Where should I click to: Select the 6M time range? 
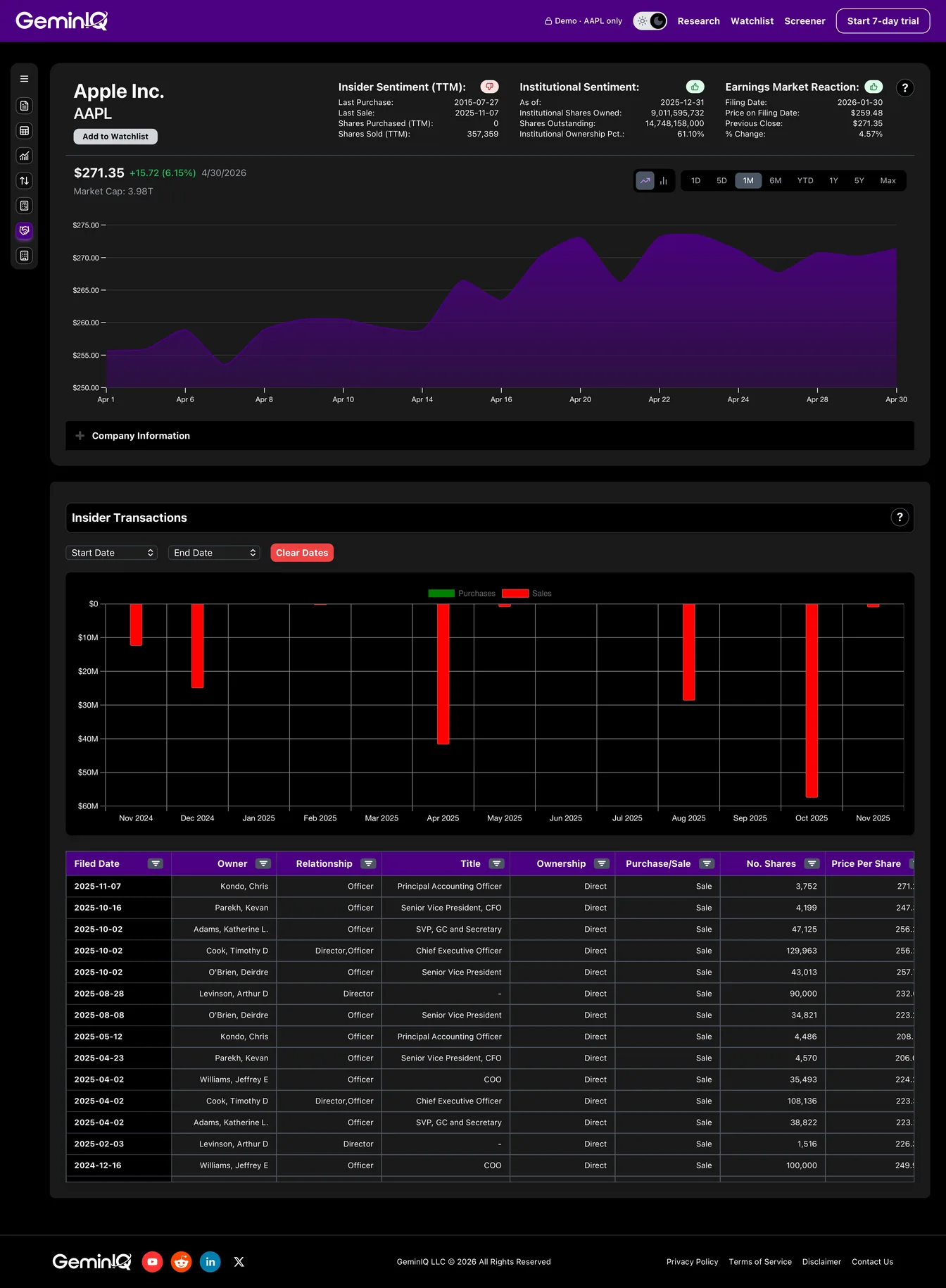[775, 181]
